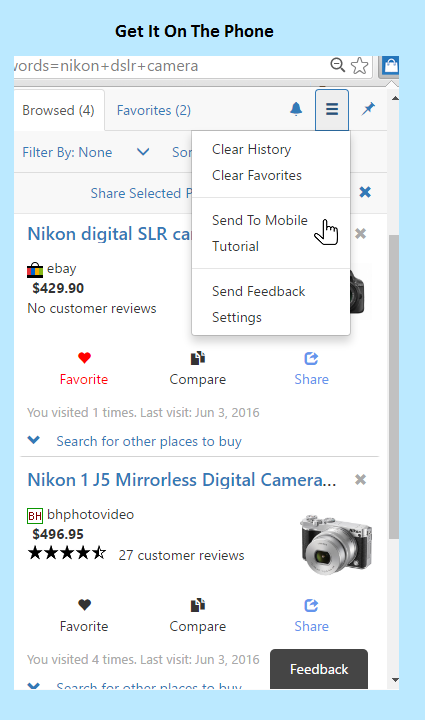Toggle Favorite heart on ebay Nikon item
The height and width of the screenshot is (720, 425).
click(x=84, y=369)
